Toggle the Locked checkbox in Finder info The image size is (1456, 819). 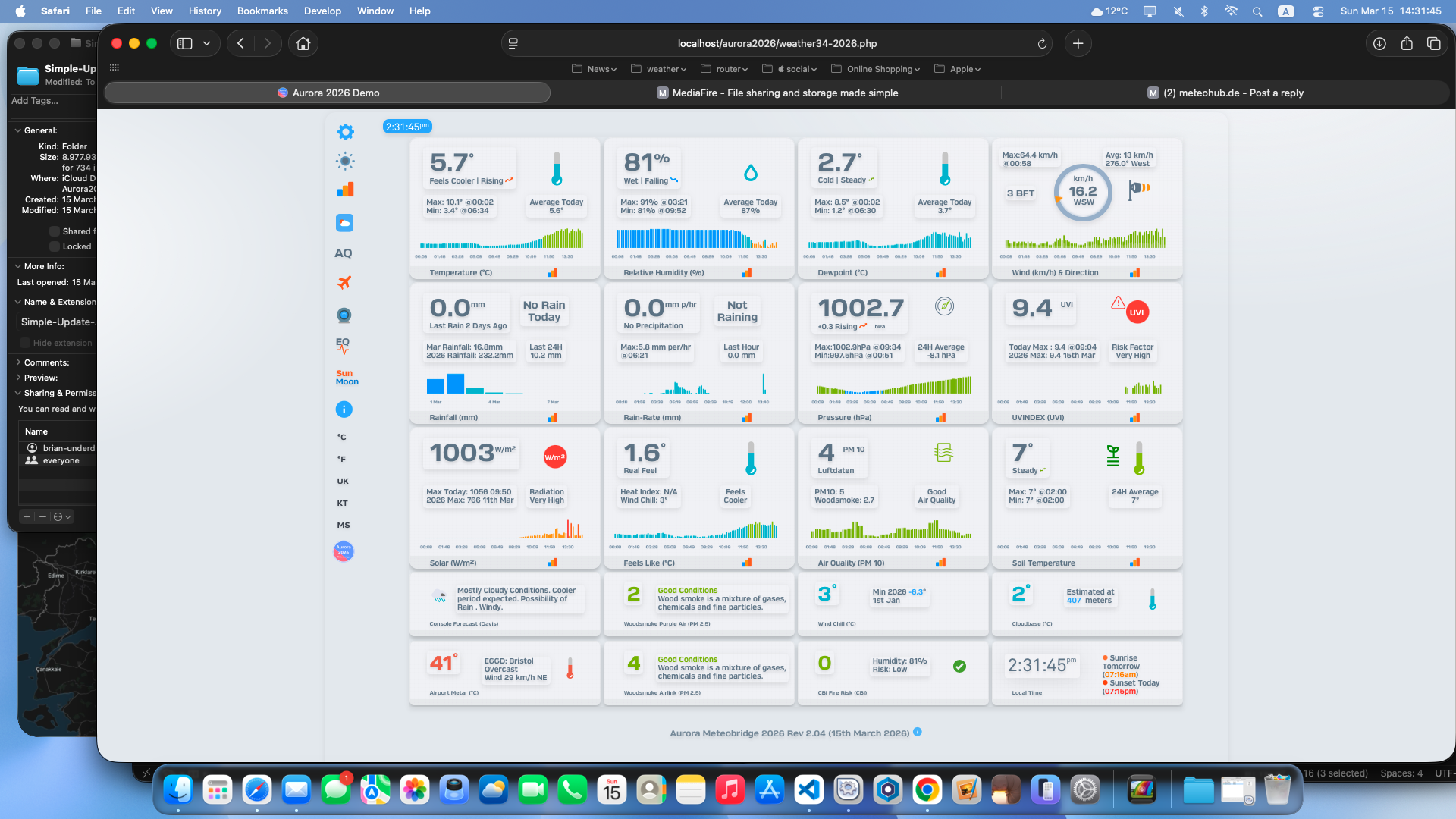coord(55,246)
